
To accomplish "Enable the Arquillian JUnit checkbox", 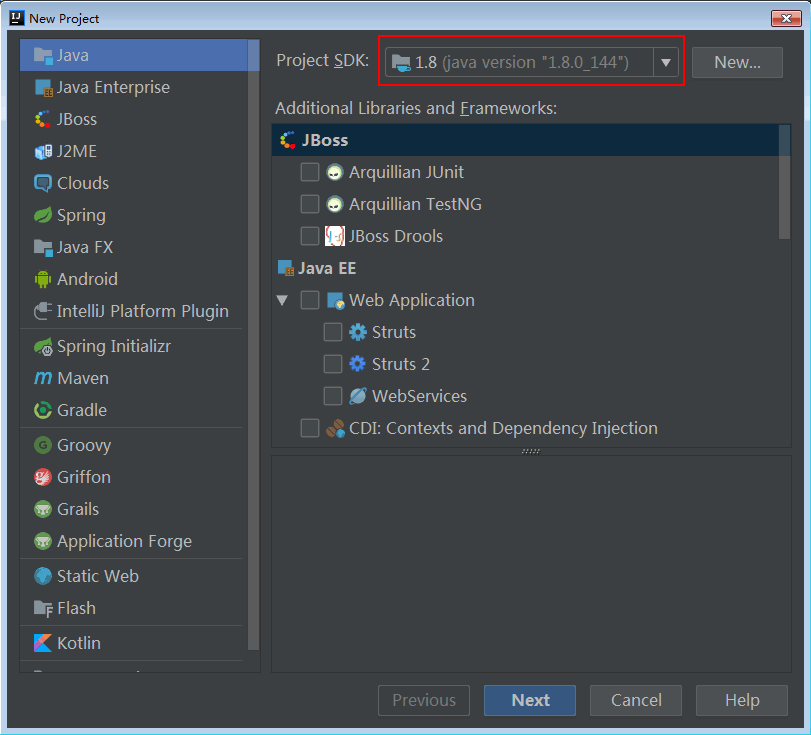I will click(310, 172).
